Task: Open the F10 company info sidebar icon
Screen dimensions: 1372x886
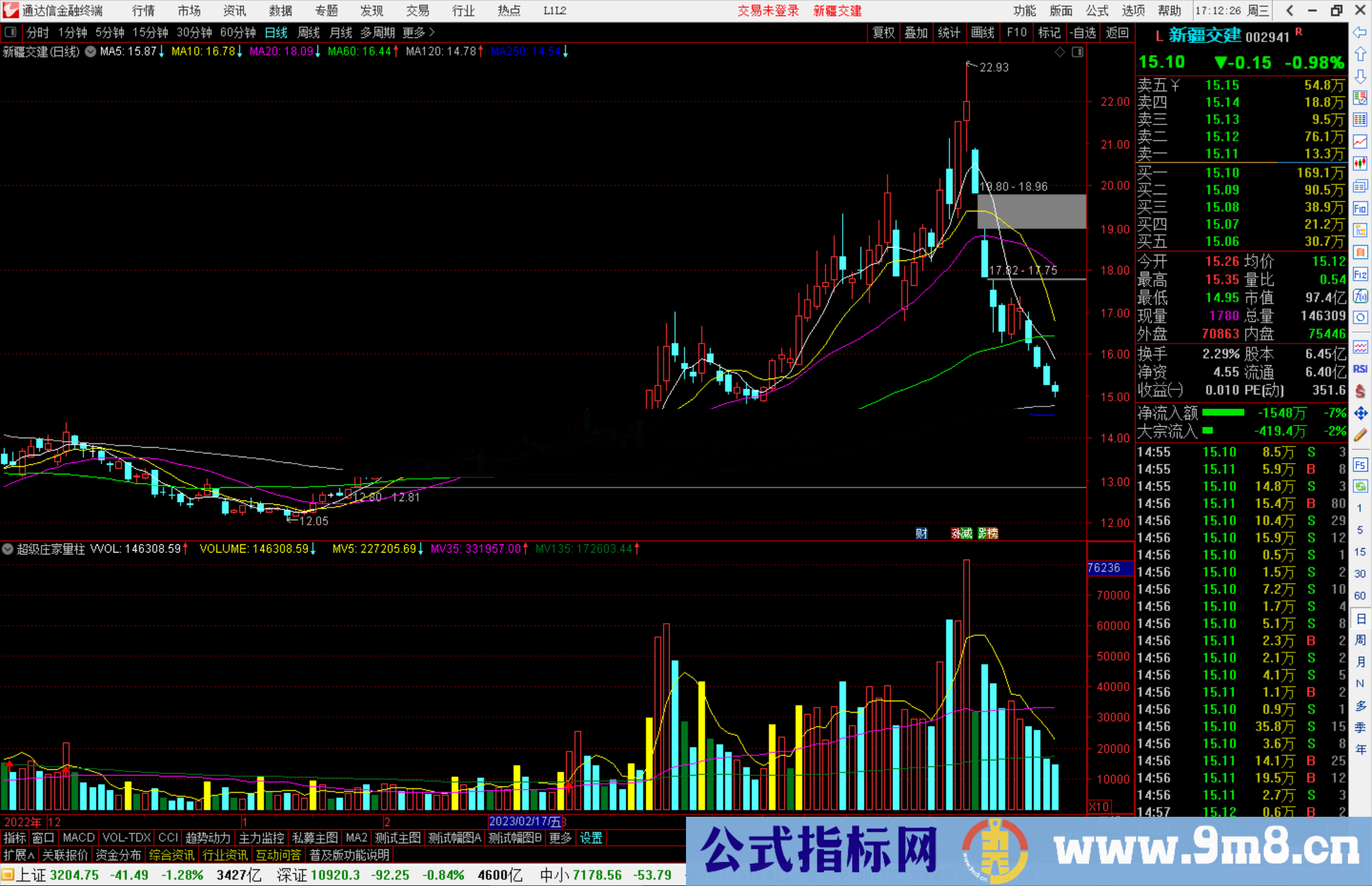Action: (1360, 208)
